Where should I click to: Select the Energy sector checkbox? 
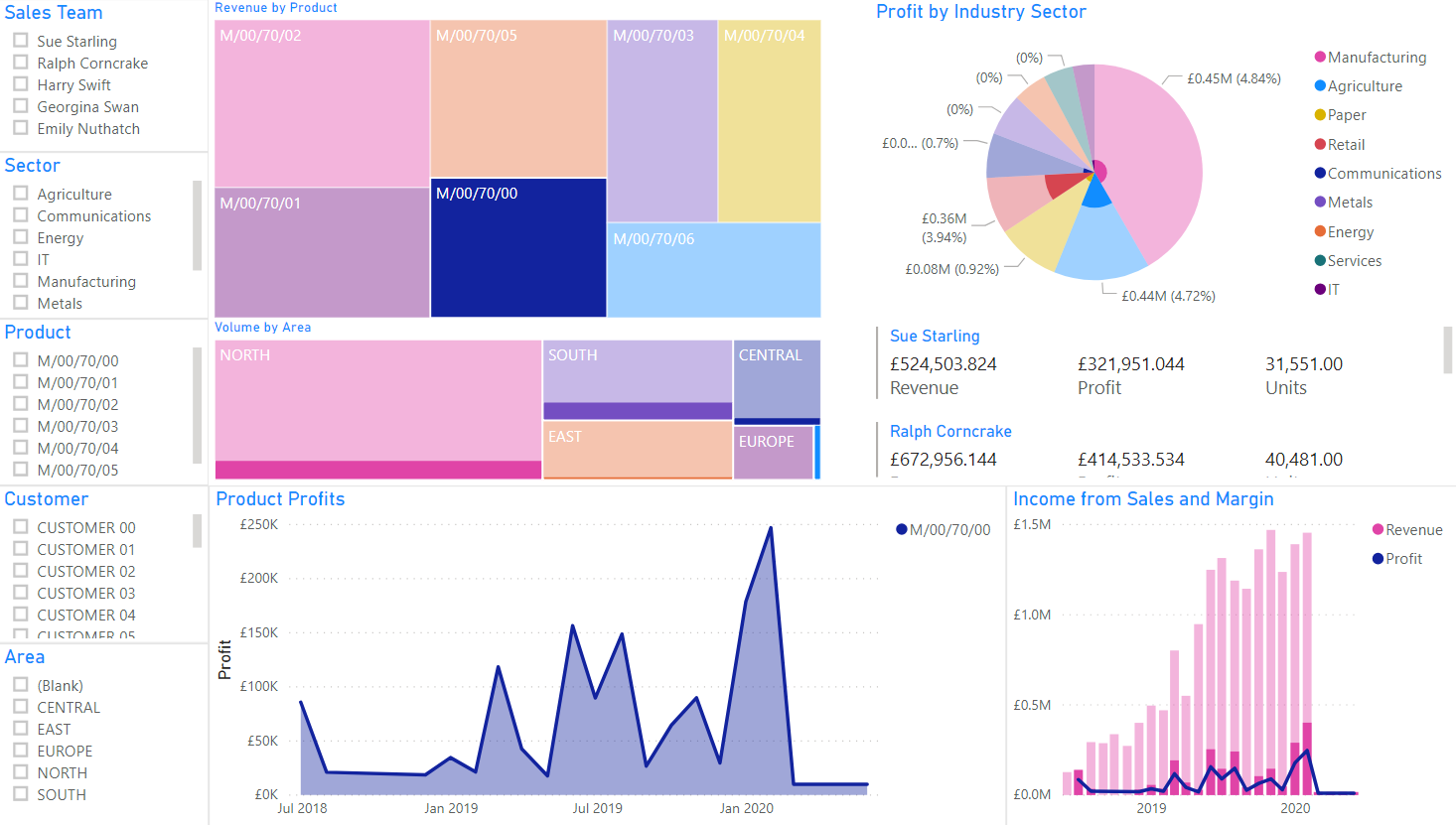(x=20, y=237)
